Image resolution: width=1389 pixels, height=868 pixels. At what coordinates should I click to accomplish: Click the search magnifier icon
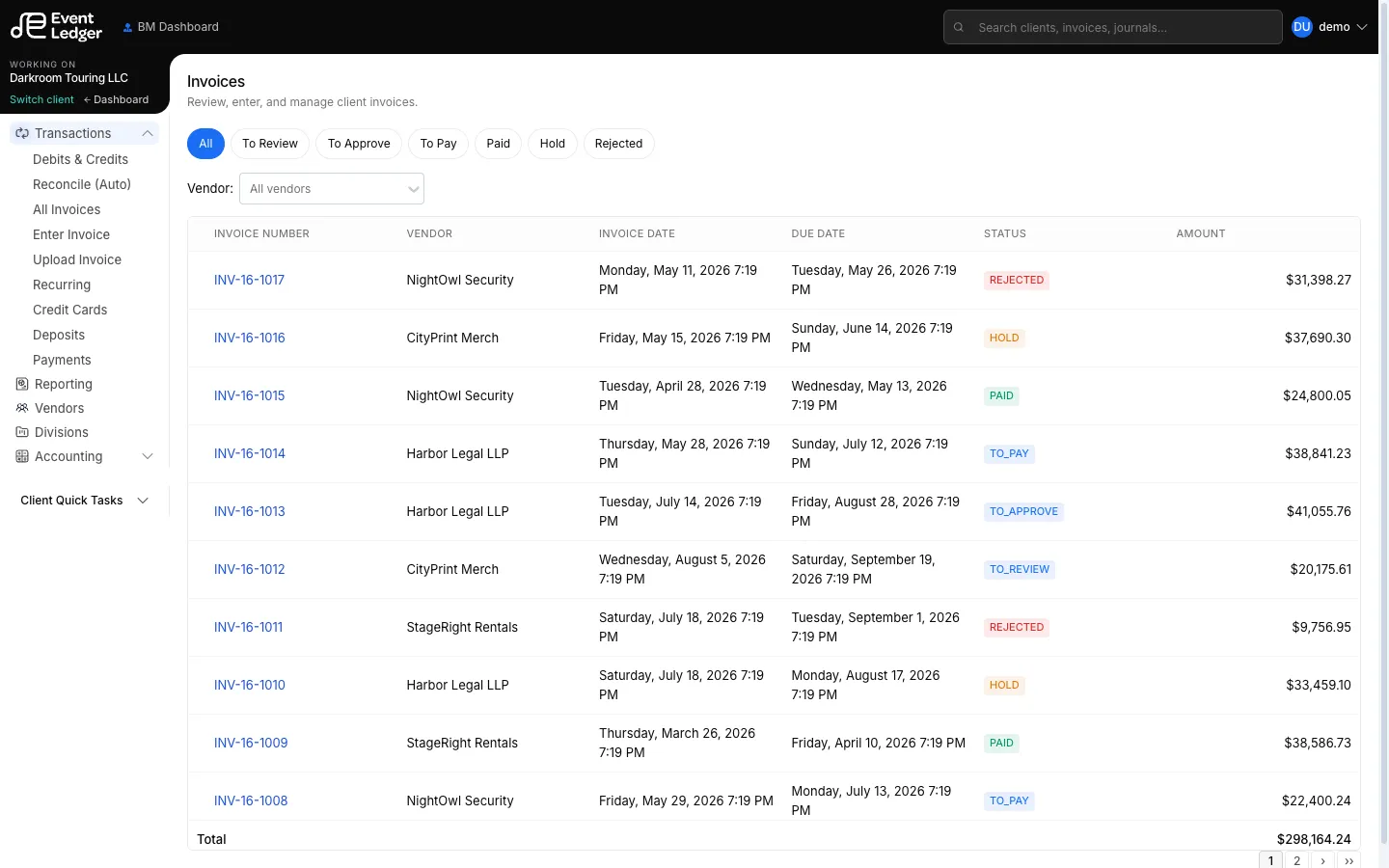tap(959, 27)
